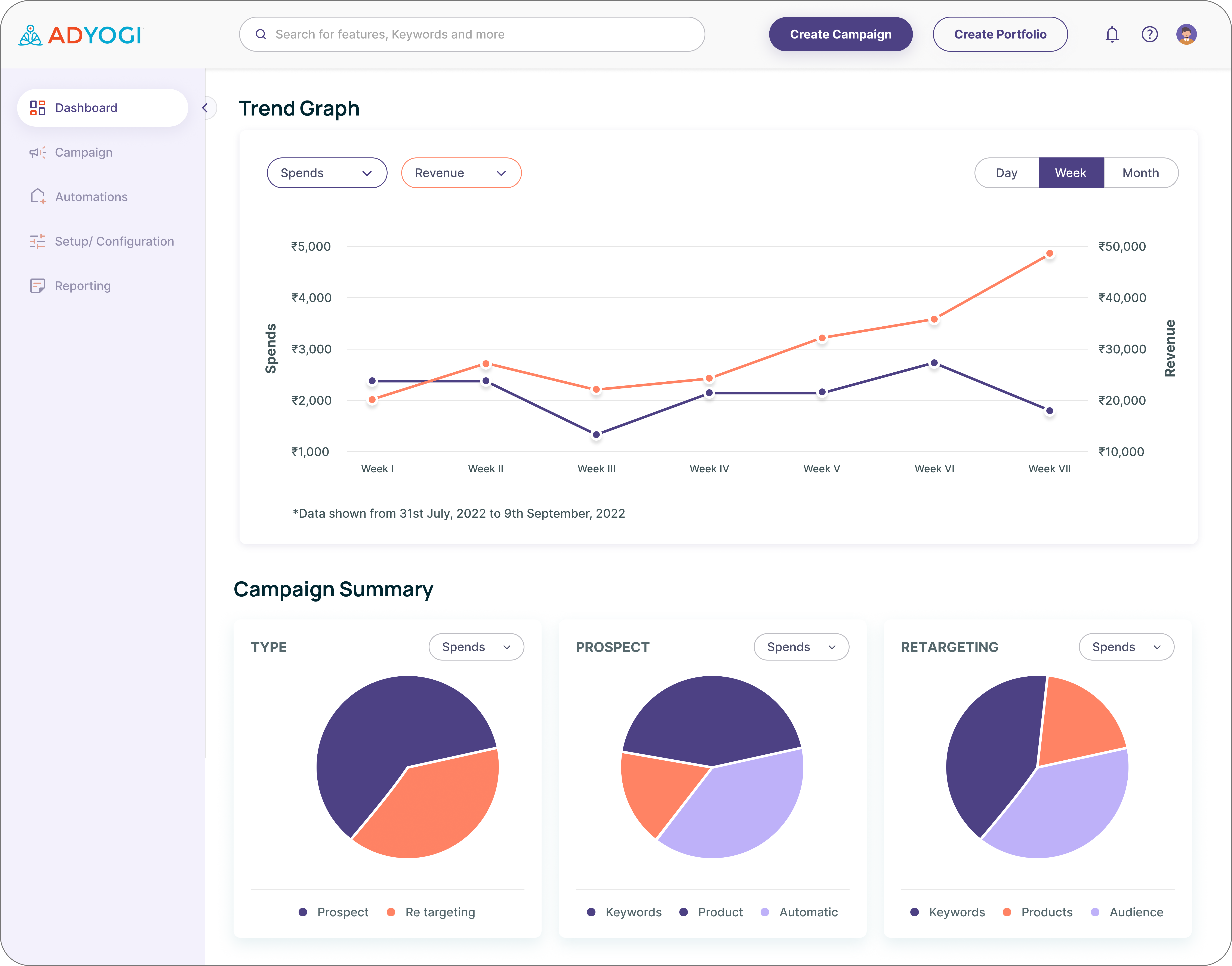The width and height of the screenshot is (1232, 966).
Task: Open the help question mark icon
Action: click(1149, 34)
